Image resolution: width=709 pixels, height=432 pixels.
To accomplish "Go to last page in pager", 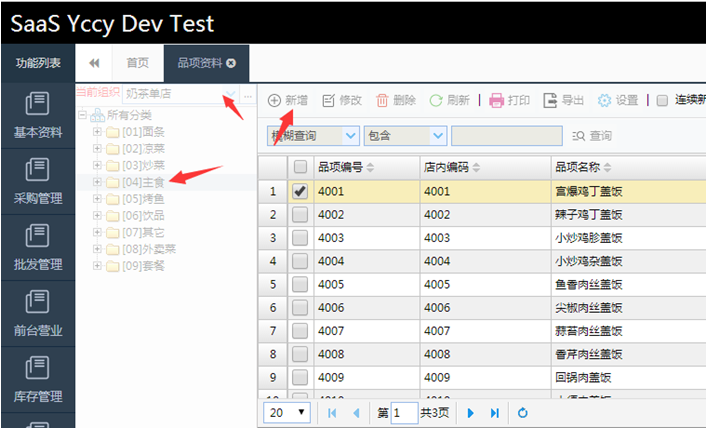I will click(495, 413).
